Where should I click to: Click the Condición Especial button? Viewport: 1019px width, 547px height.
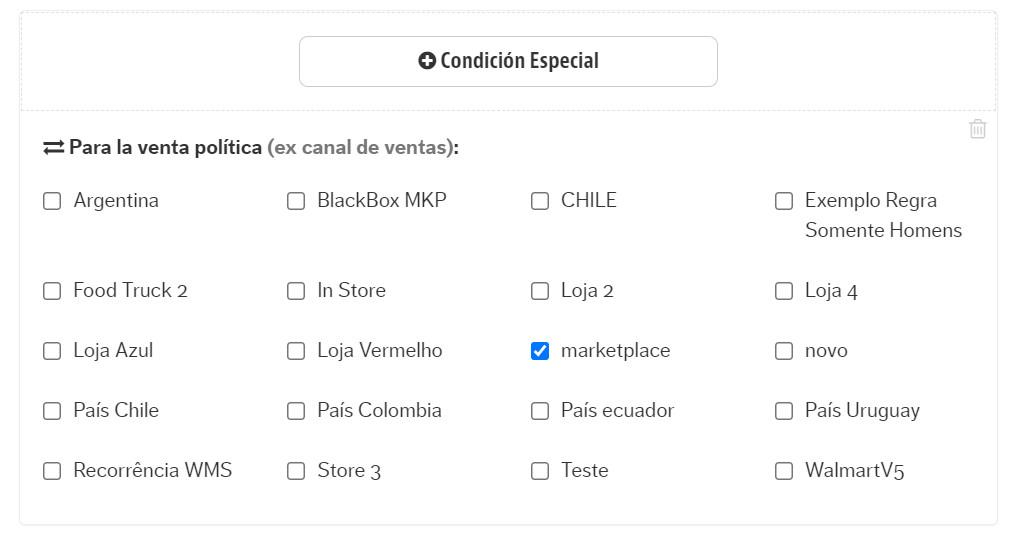coord(508,62)
